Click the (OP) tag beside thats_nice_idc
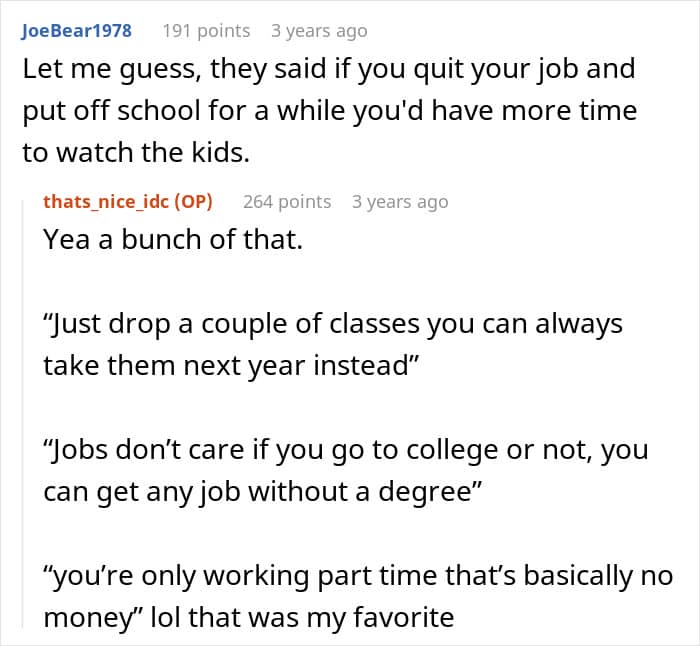Viewport: 700px width, 646px height. point(193,202)
